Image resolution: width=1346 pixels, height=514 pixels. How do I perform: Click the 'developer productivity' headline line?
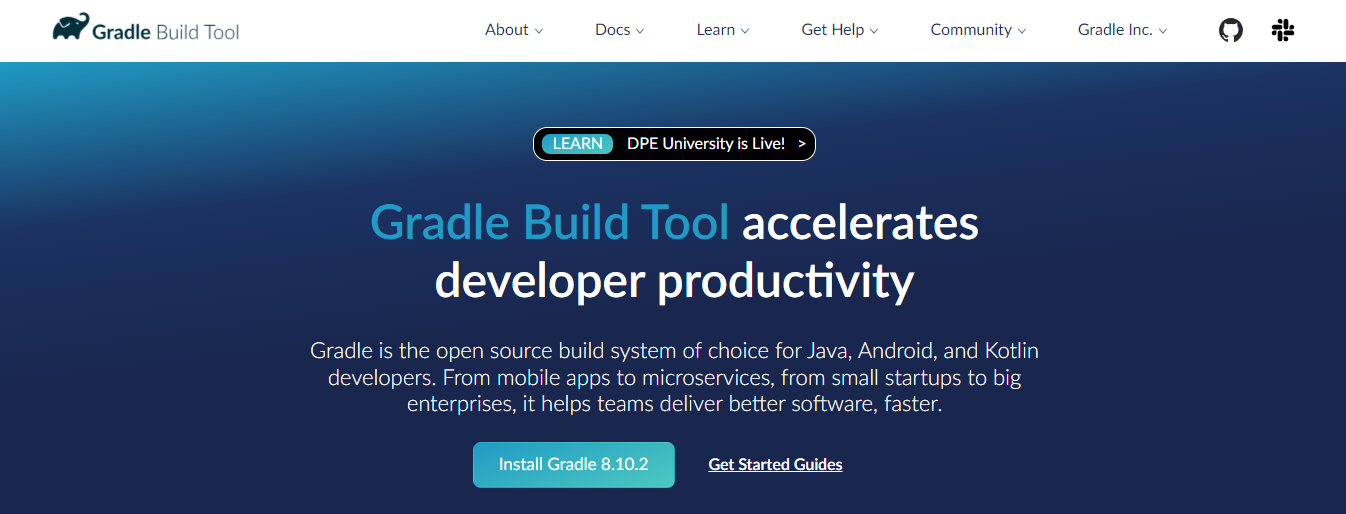tap(674, 282)
